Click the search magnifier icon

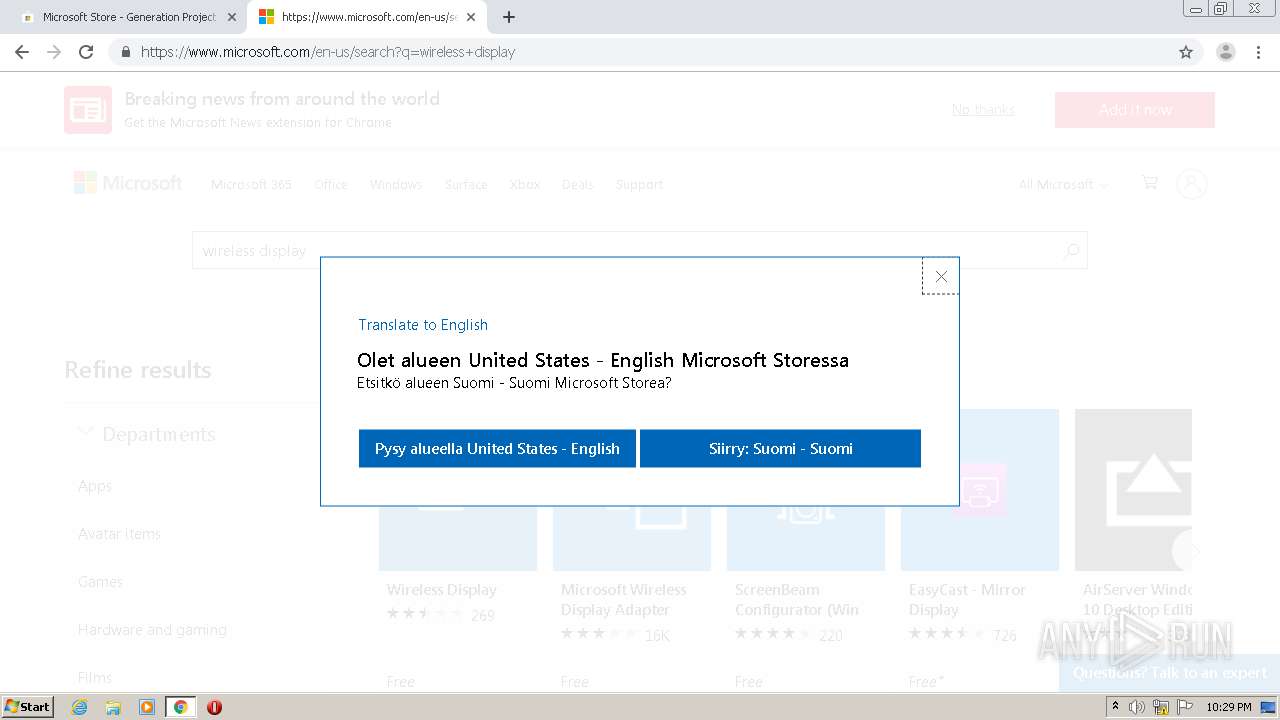pos(1071,251)
